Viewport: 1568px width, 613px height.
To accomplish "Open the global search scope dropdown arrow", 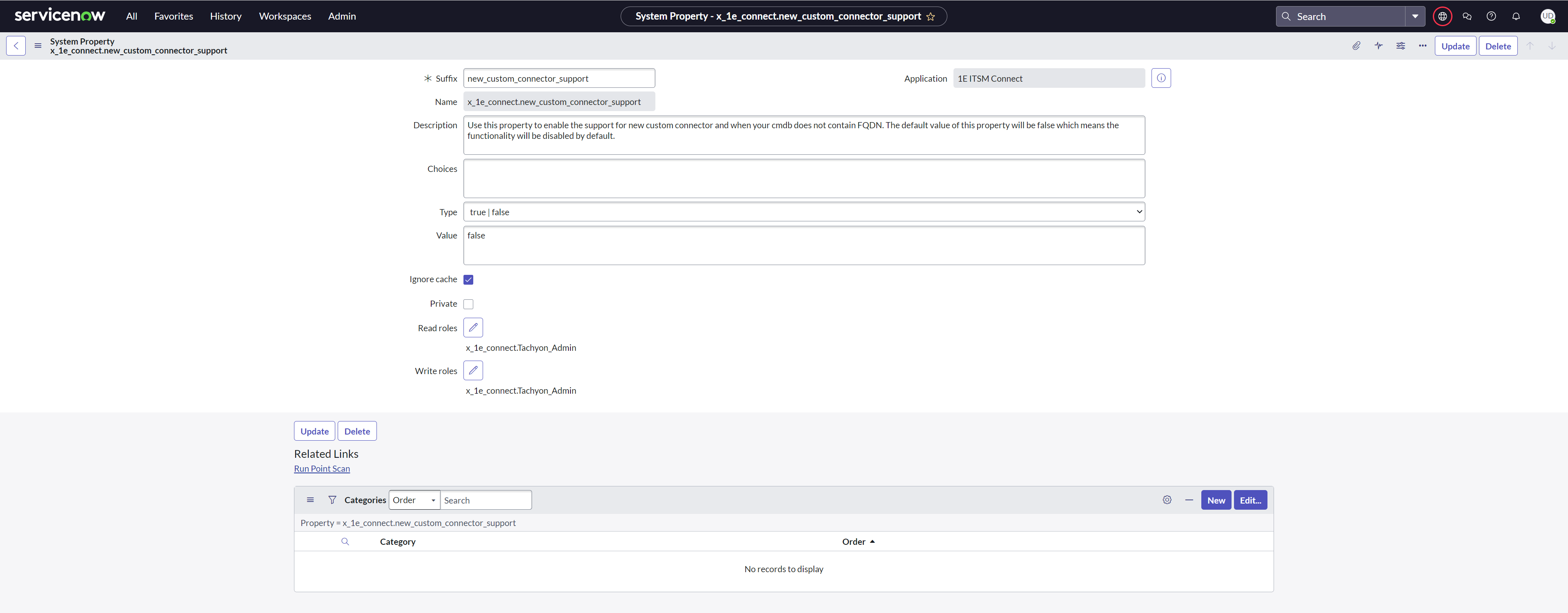I will tap(1414, 16).
